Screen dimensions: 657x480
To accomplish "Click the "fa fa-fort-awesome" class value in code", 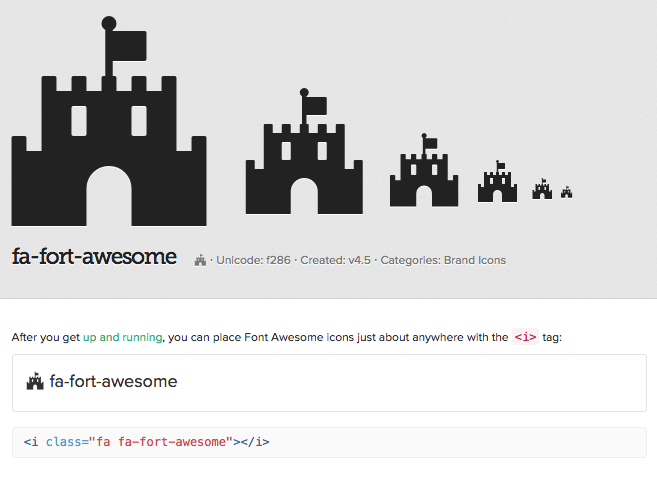I will click(161, 442).
